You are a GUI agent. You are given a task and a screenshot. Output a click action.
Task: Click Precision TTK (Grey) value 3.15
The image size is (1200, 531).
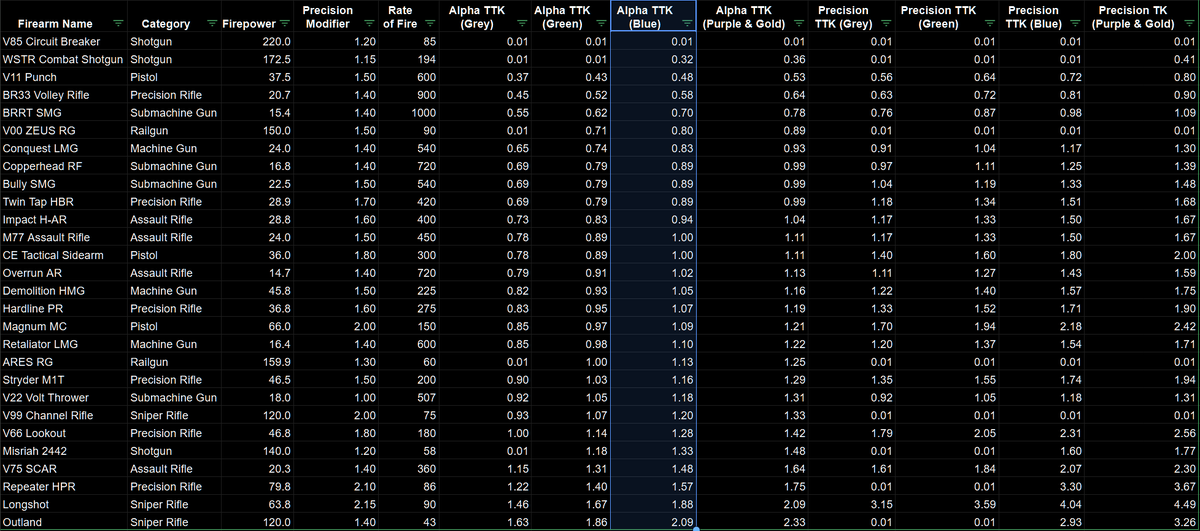(880, 504)
